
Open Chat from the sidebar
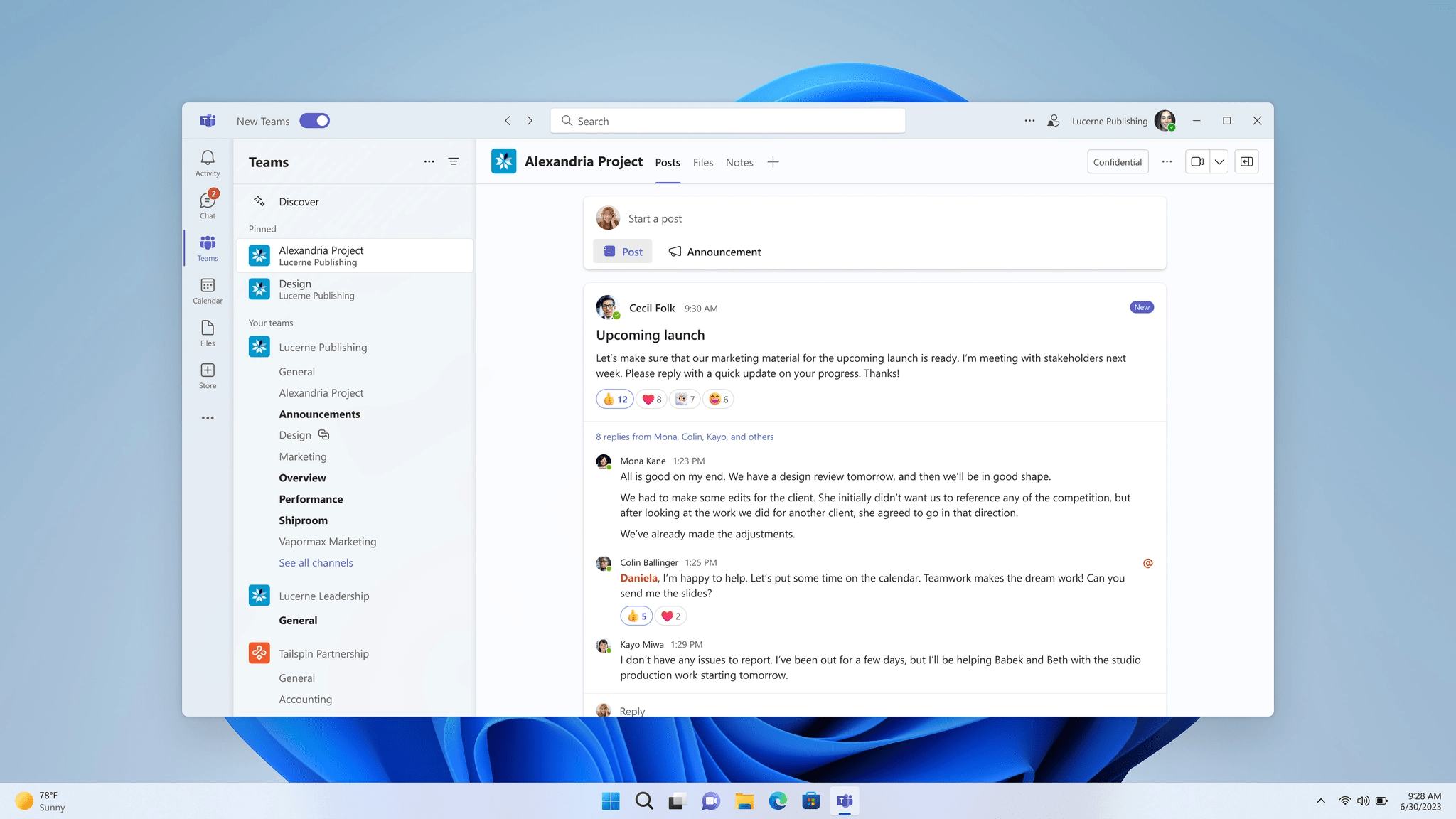click(x=207, y=204)
